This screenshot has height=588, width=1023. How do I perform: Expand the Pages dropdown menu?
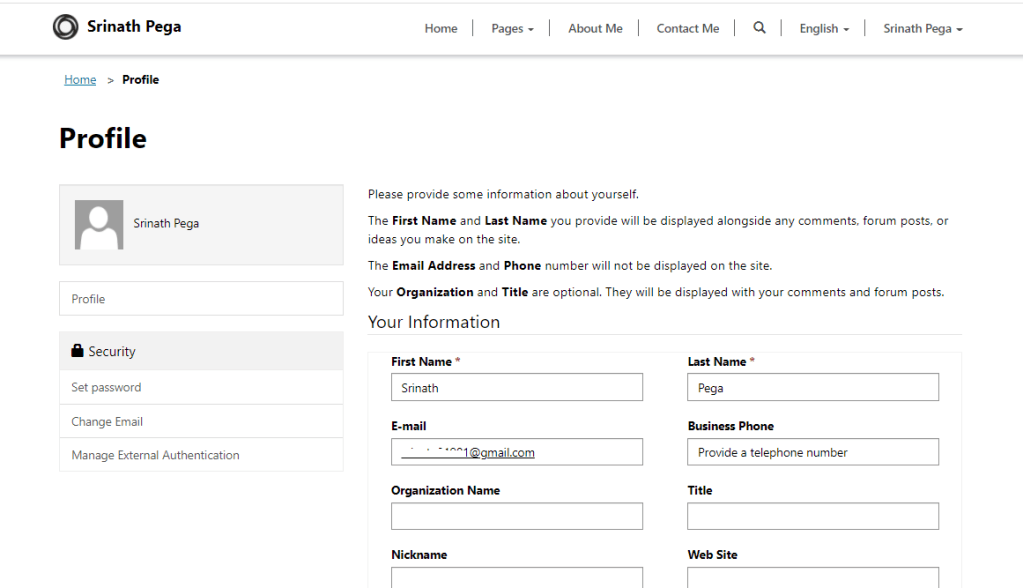point(512,29)
